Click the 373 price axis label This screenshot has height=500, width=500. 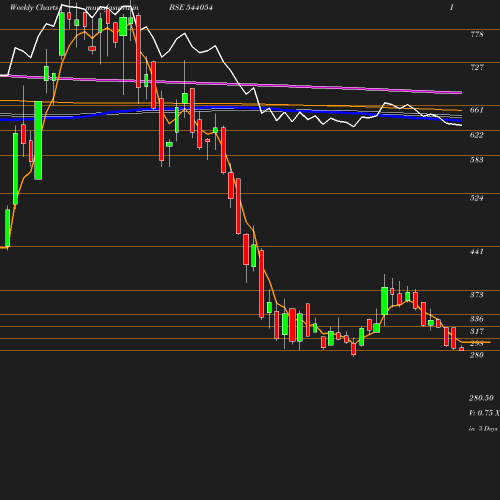[x=477, y=294]
